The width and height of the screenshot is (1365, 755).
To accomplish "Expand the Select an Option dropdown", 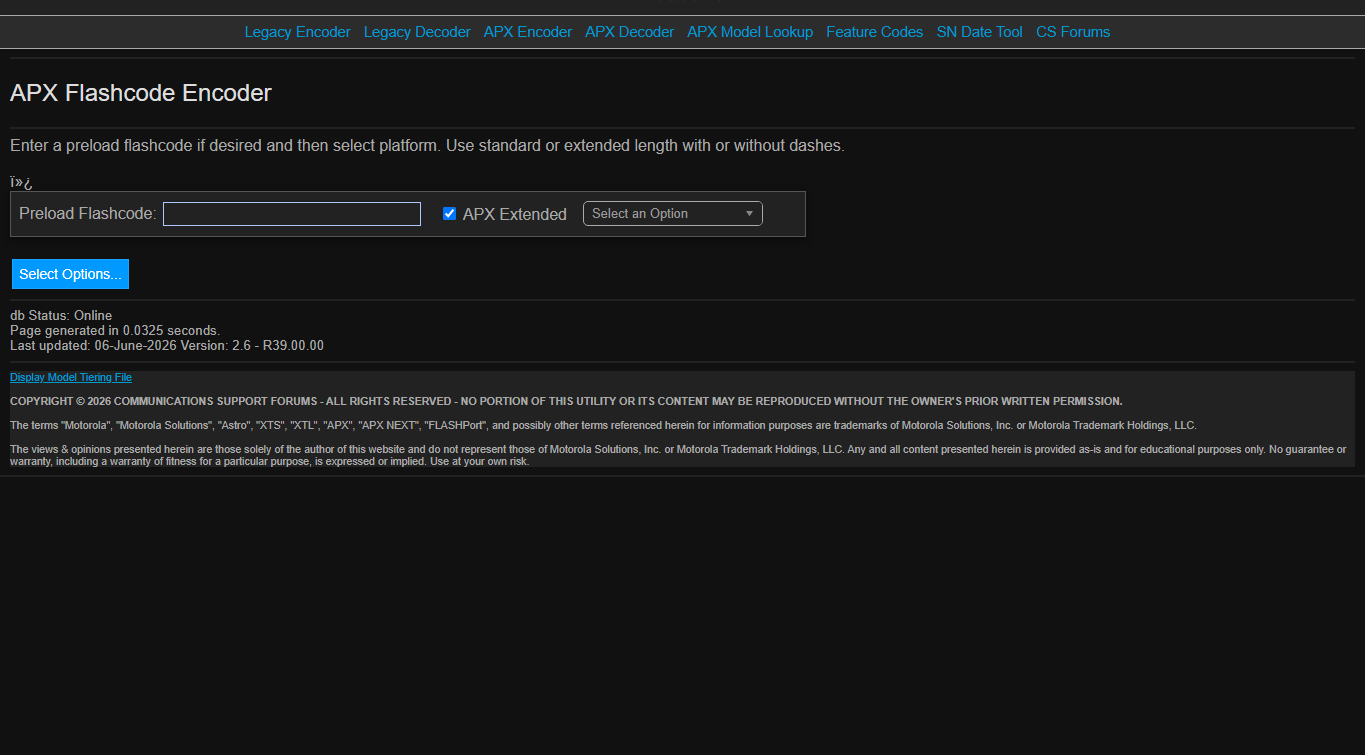I will point(673,214).
